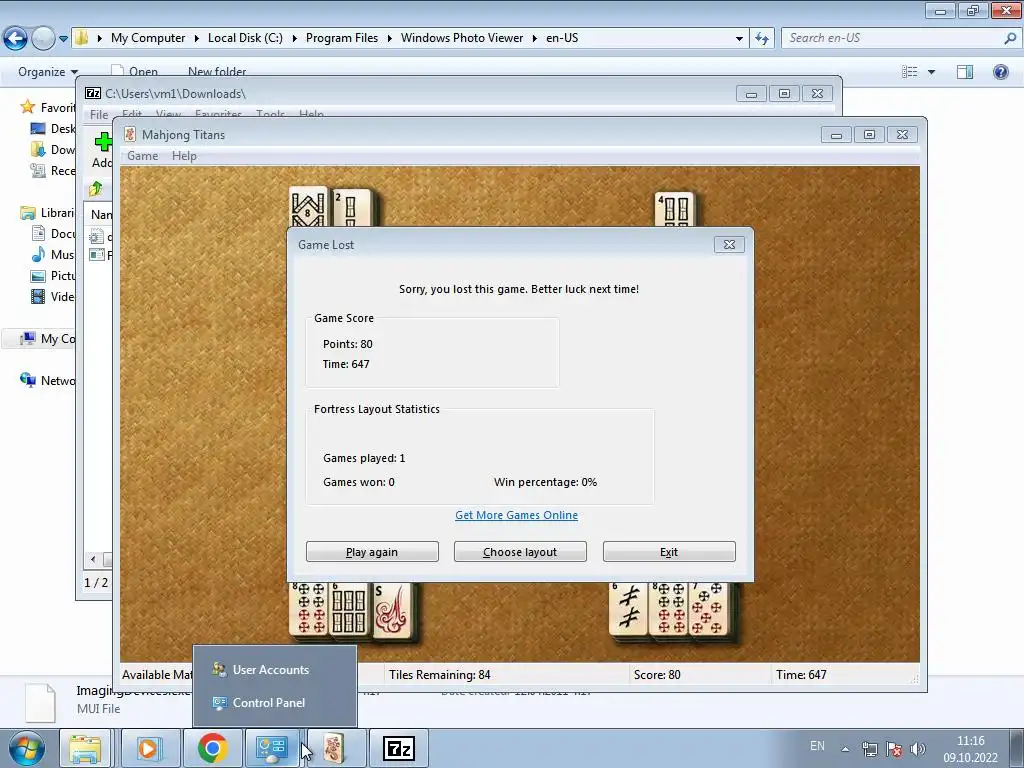Screen dimensions: 1024x768
Task: Click the Choose layout button
Action: pyautogui.click(x=520, y=552)
